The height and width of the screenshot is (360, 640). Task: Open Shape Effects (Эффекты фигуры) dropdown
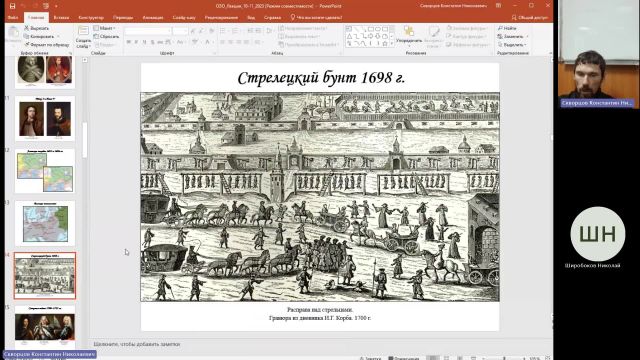468,44
